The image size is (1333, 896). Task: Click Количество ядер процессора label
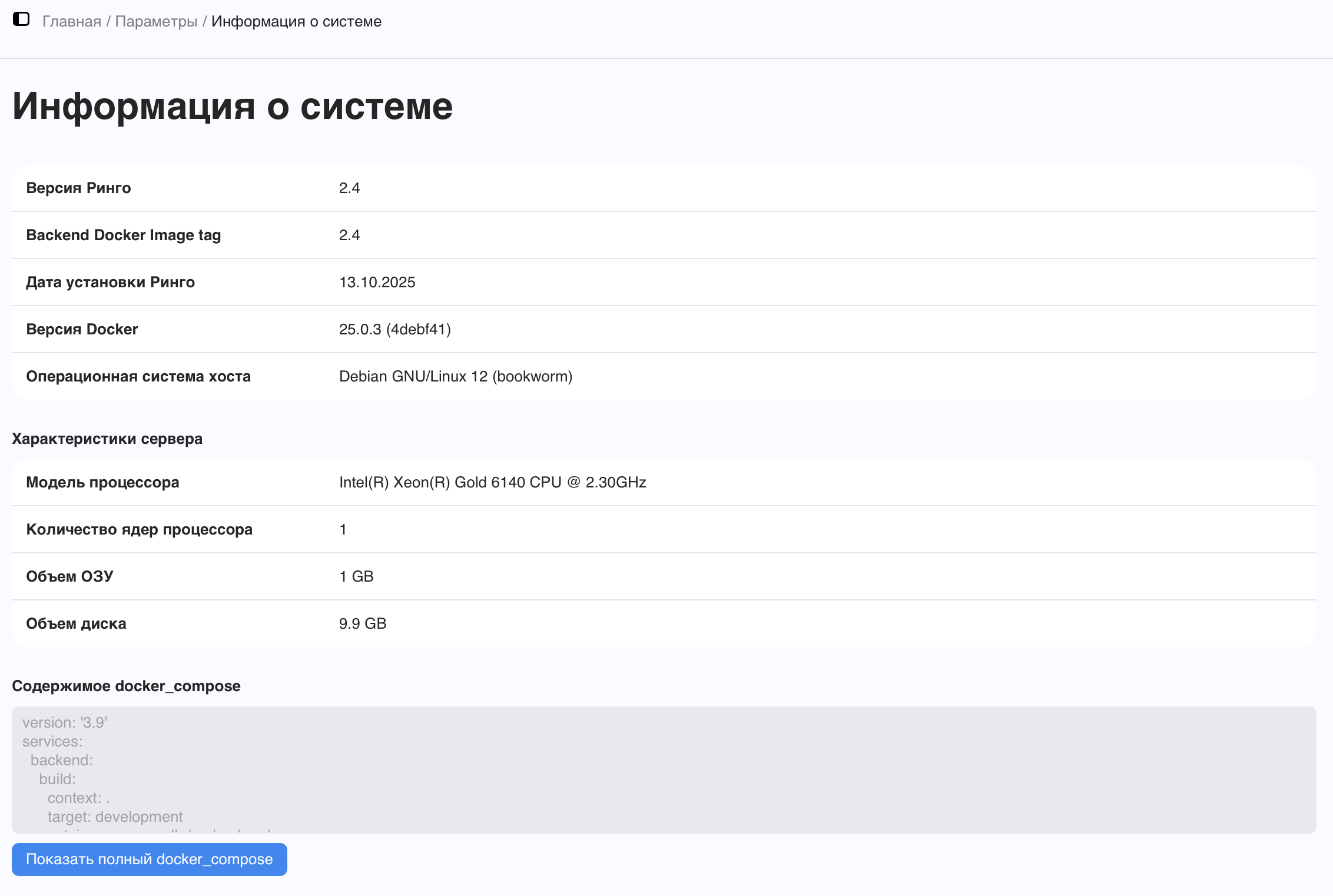click(x=139, y=529)
